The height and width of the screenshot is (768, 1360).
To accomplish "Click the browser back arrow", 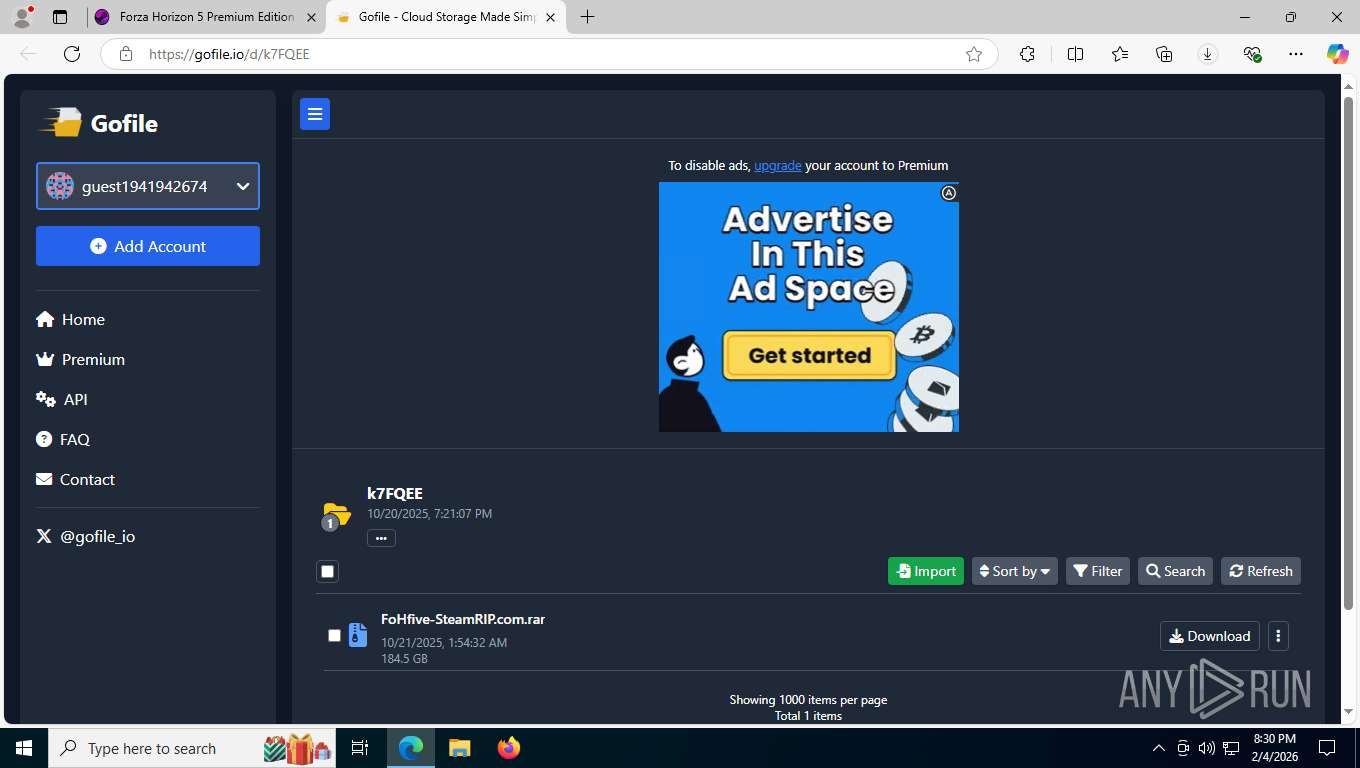I will point(28,54).
